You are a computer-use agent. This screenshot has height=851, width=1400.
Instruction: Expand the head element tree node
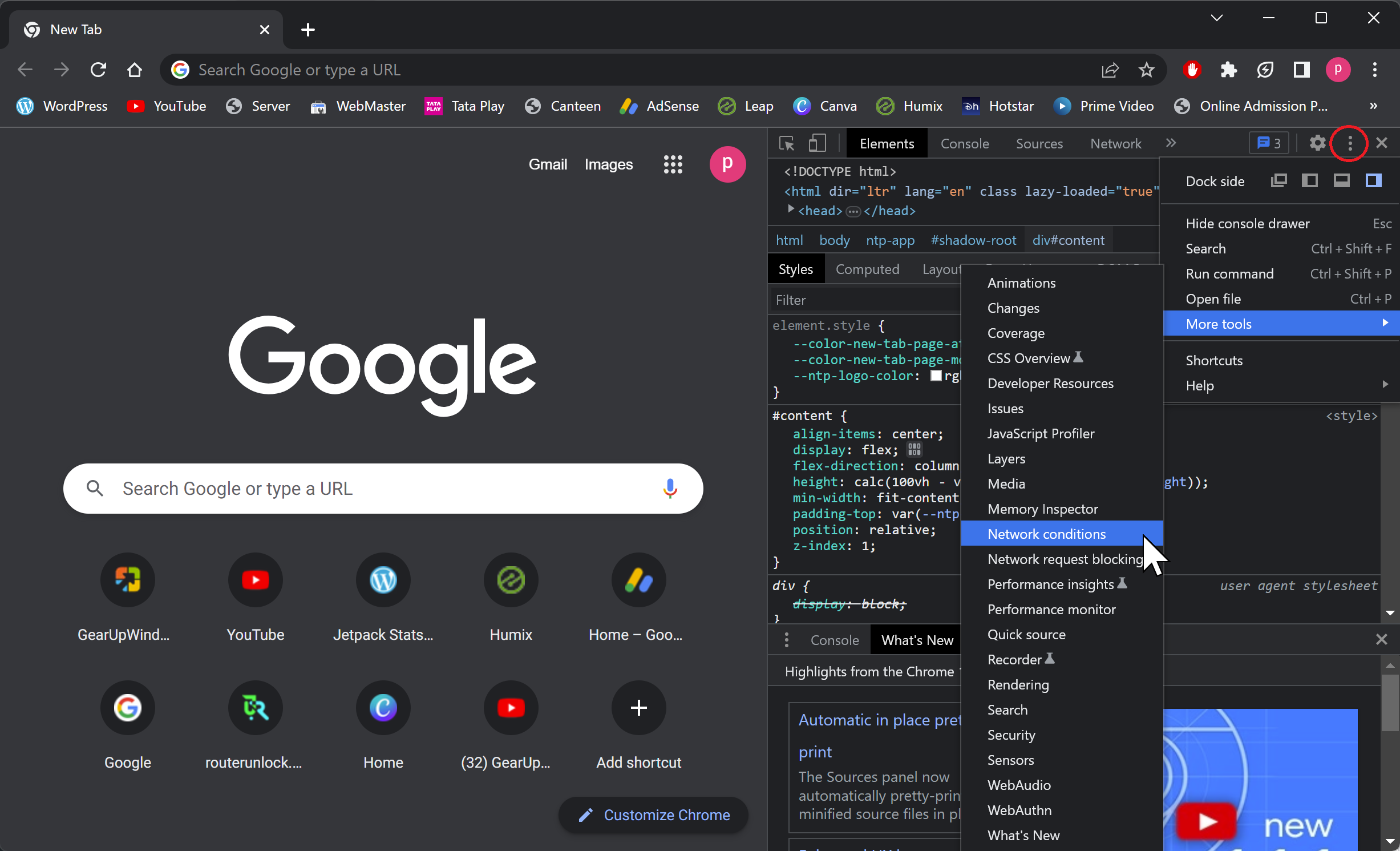click(792, 211)
